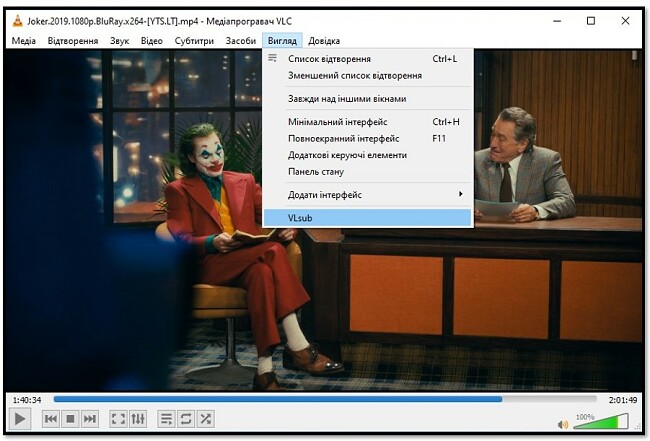Image resolution: width=650 pixels, height=441 pixels.
Task: Mute audio via speaker icon
Action: 563,424
